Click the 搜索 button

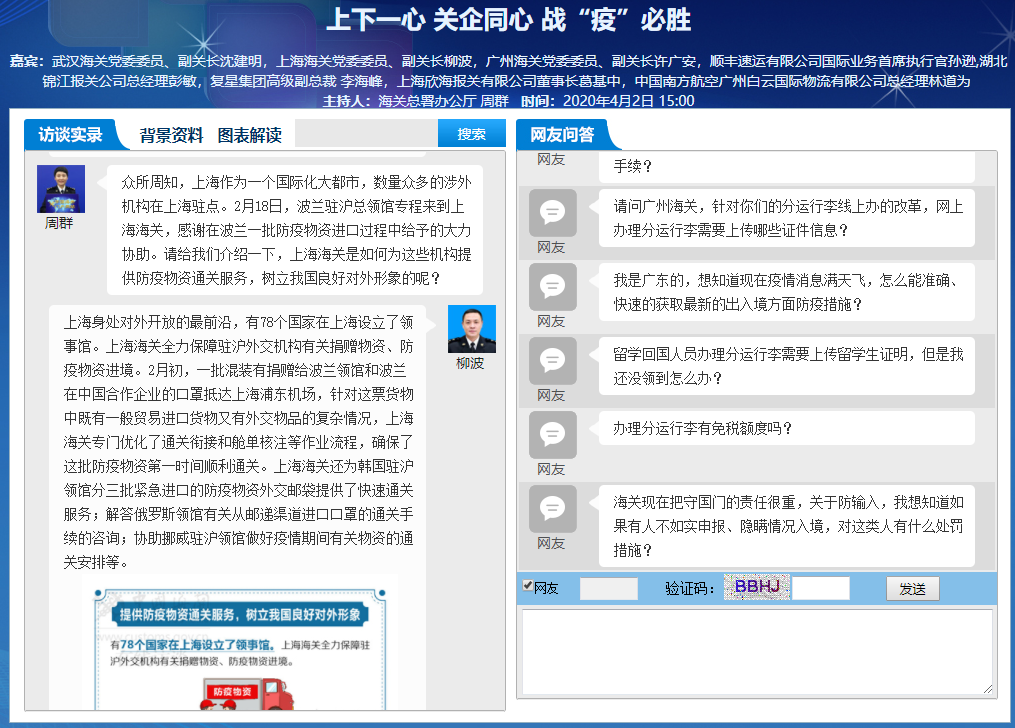(x=471, y=134)
